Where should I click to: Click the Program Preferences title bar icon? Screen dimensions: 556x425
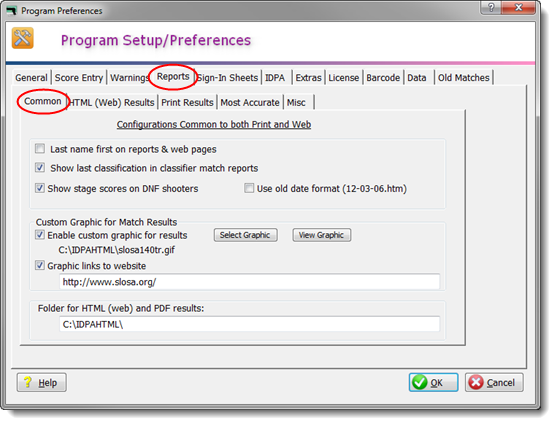coord(12,11)
